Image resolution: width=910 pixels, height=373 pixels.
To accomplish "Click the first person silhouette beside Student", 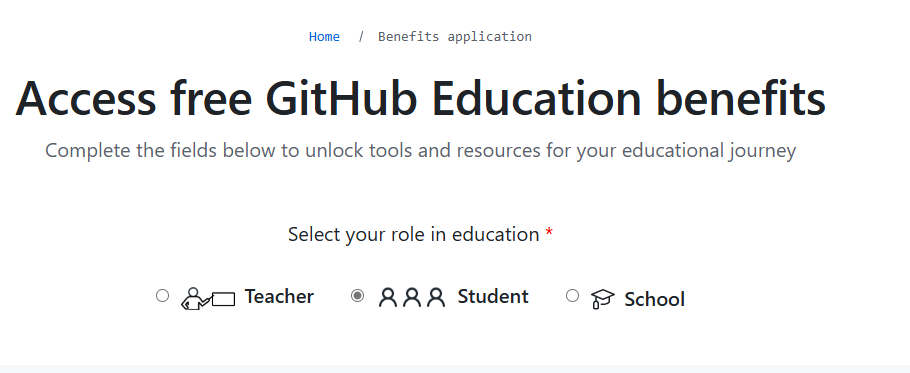I will (x=388, y=297).
